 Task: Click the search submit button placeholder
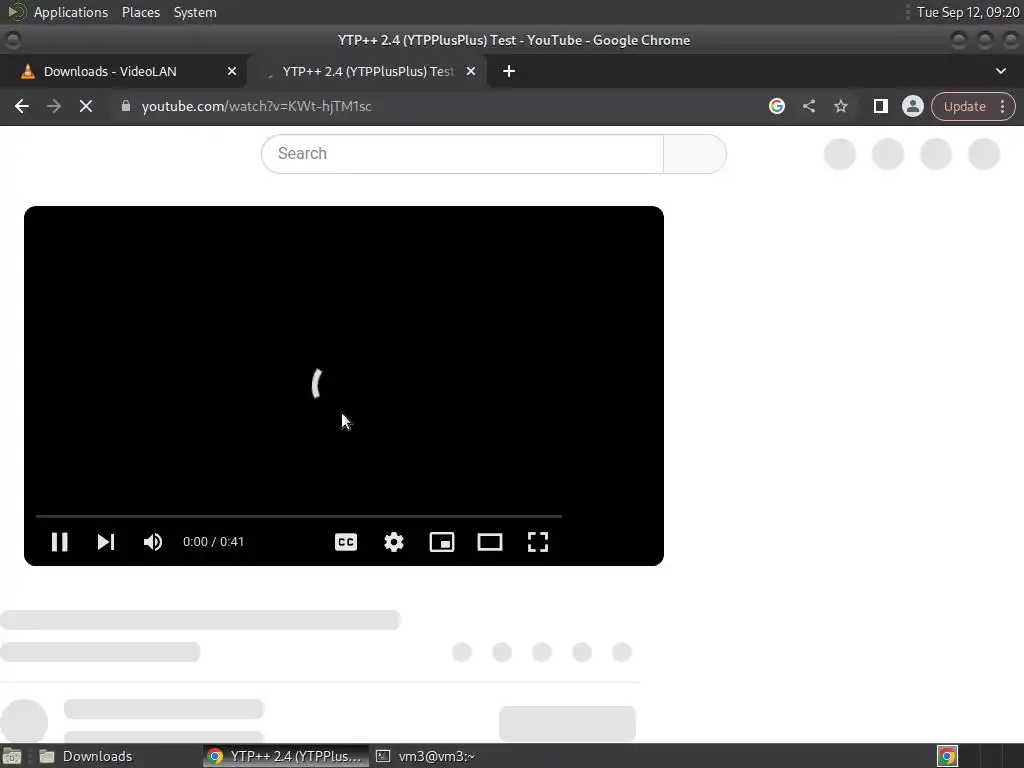(x=694, y=153)
